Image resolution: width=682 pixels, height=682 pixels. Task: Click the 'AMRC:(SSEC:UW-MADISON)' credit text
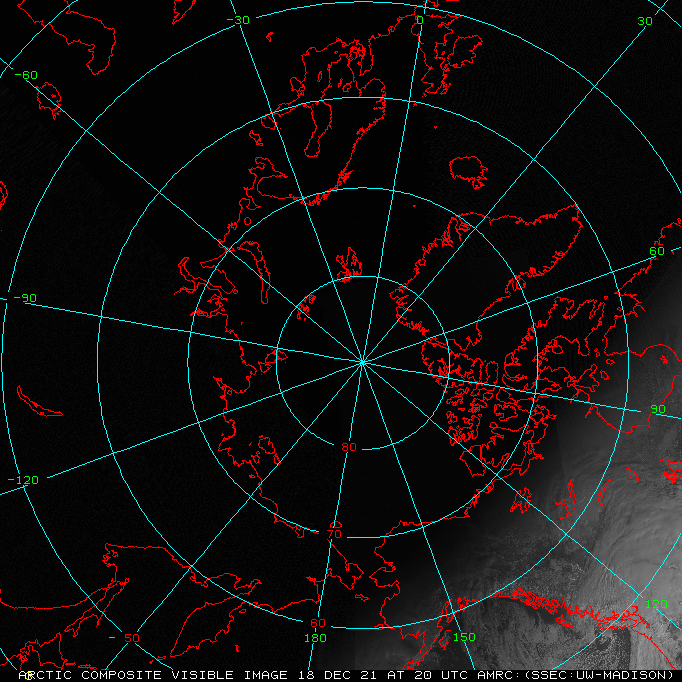(575, 675)
